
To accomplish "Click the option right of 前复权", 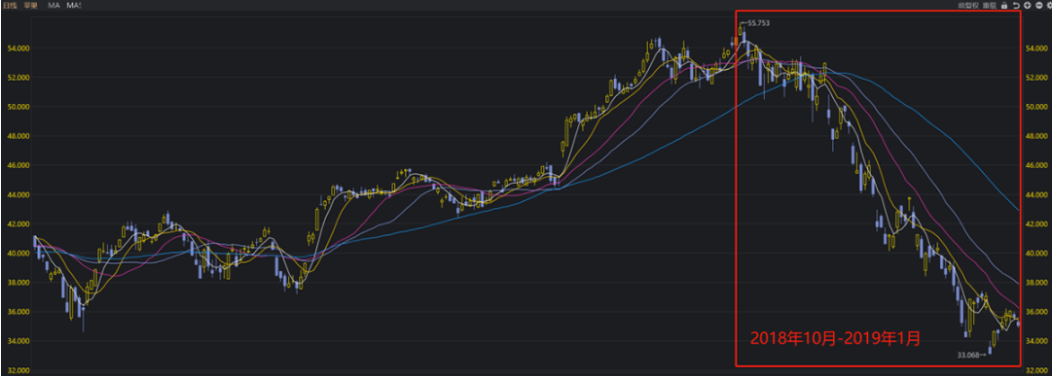I will pos(990,5).
